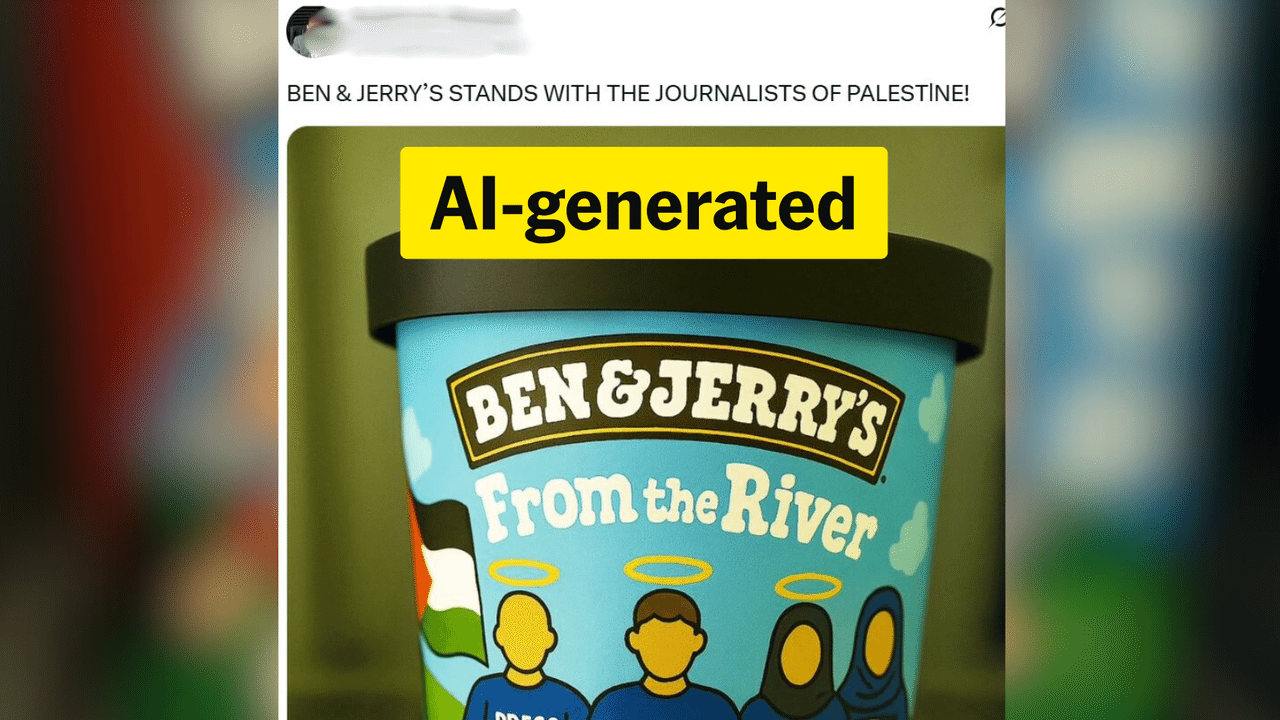Click the halo above the center figure

(x=667, y=570)
